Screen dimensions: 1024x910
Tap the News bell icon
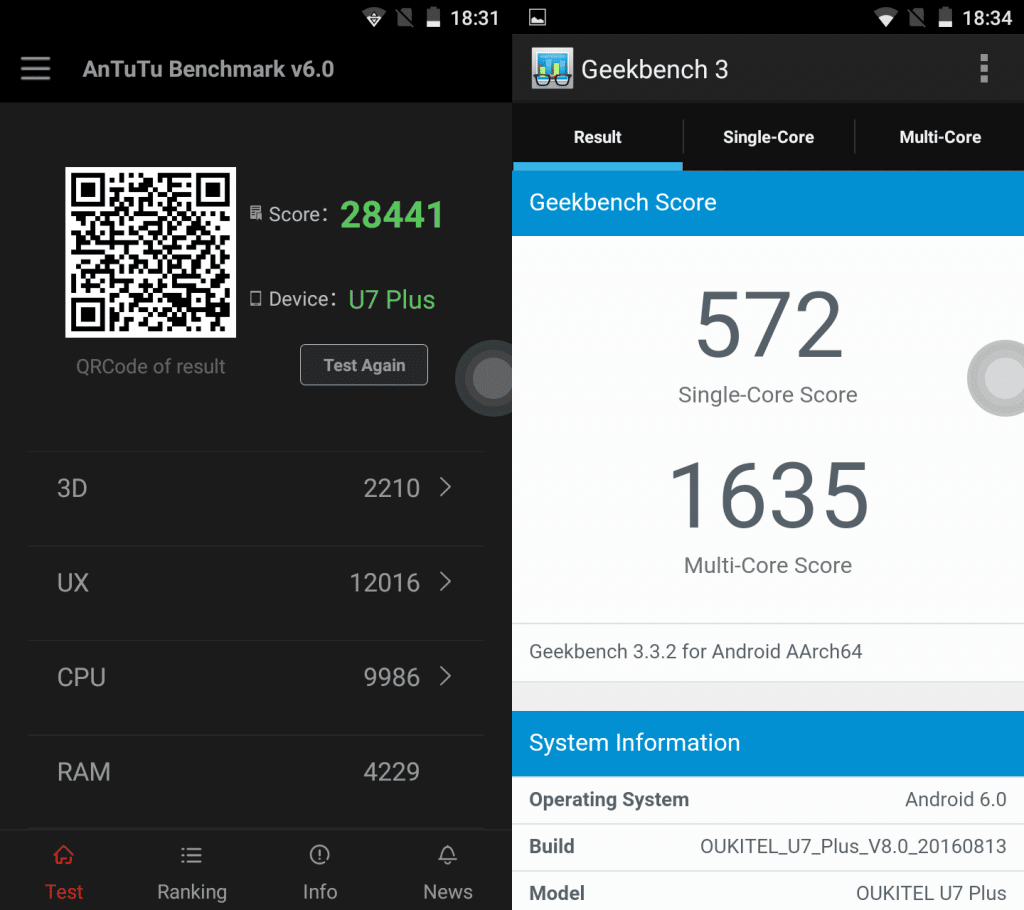click(447, 854)
